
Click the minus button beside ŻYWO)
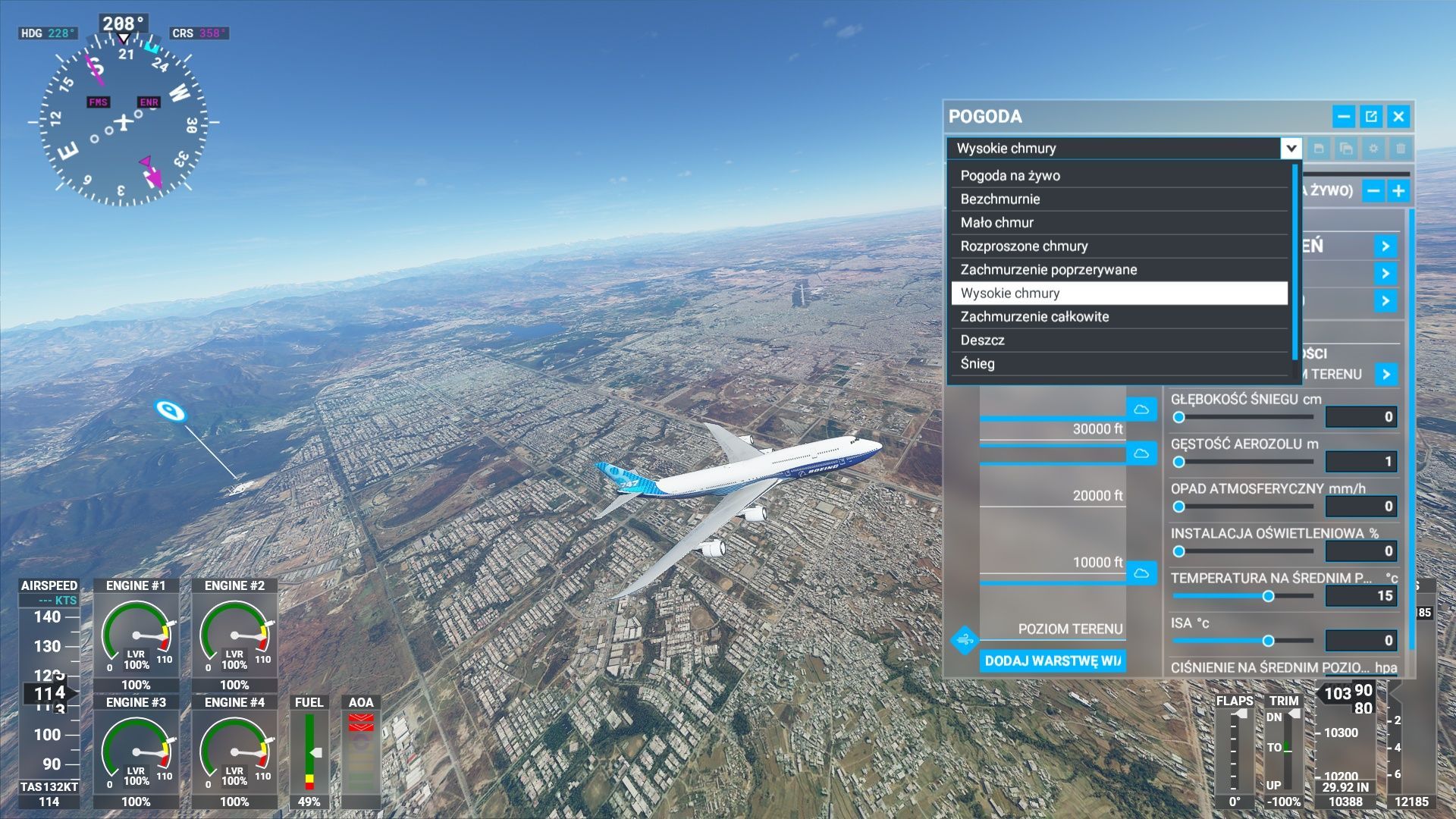point(1373,190)
